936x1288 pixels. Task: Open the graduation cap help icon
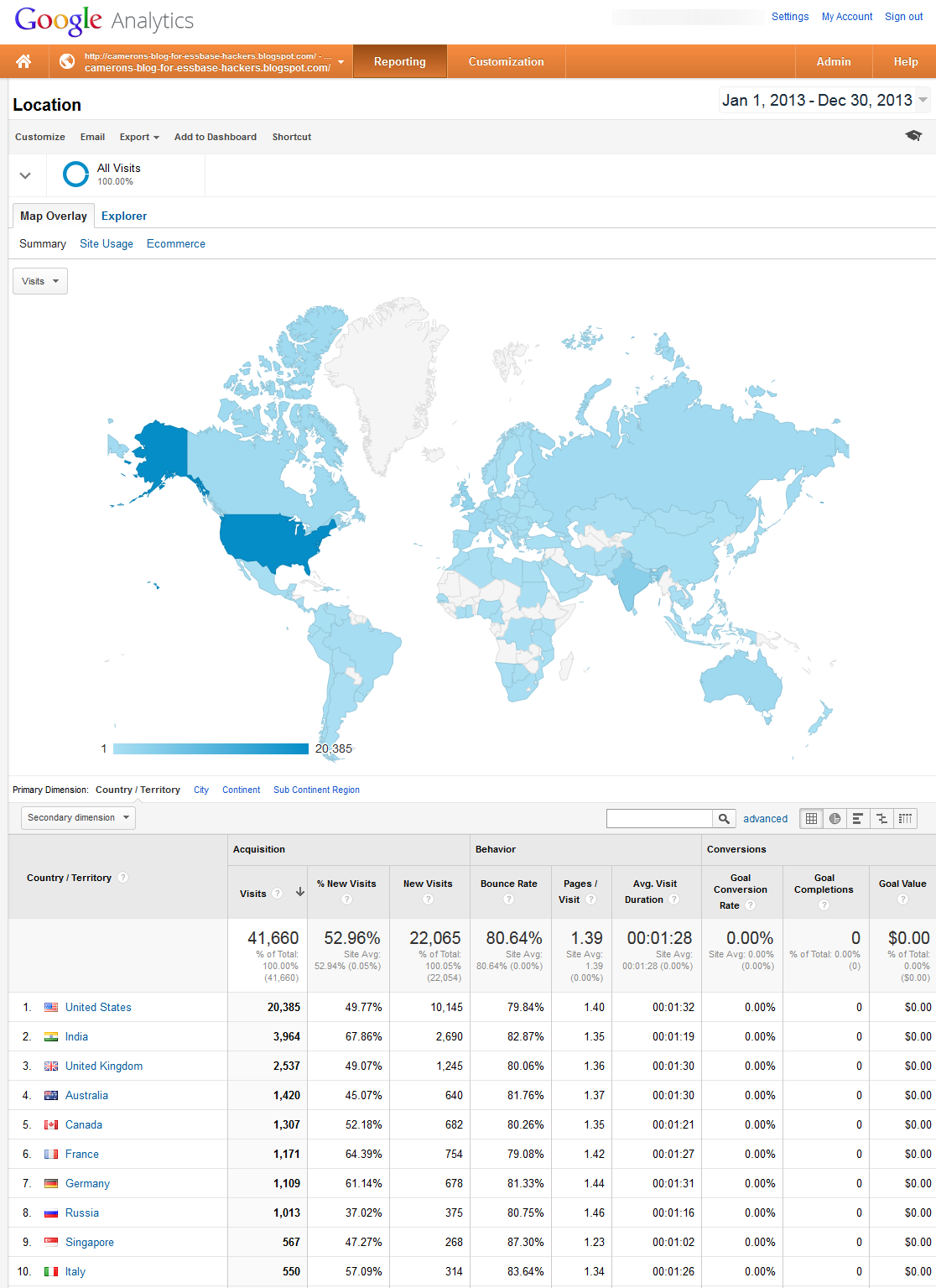(913, 136)
